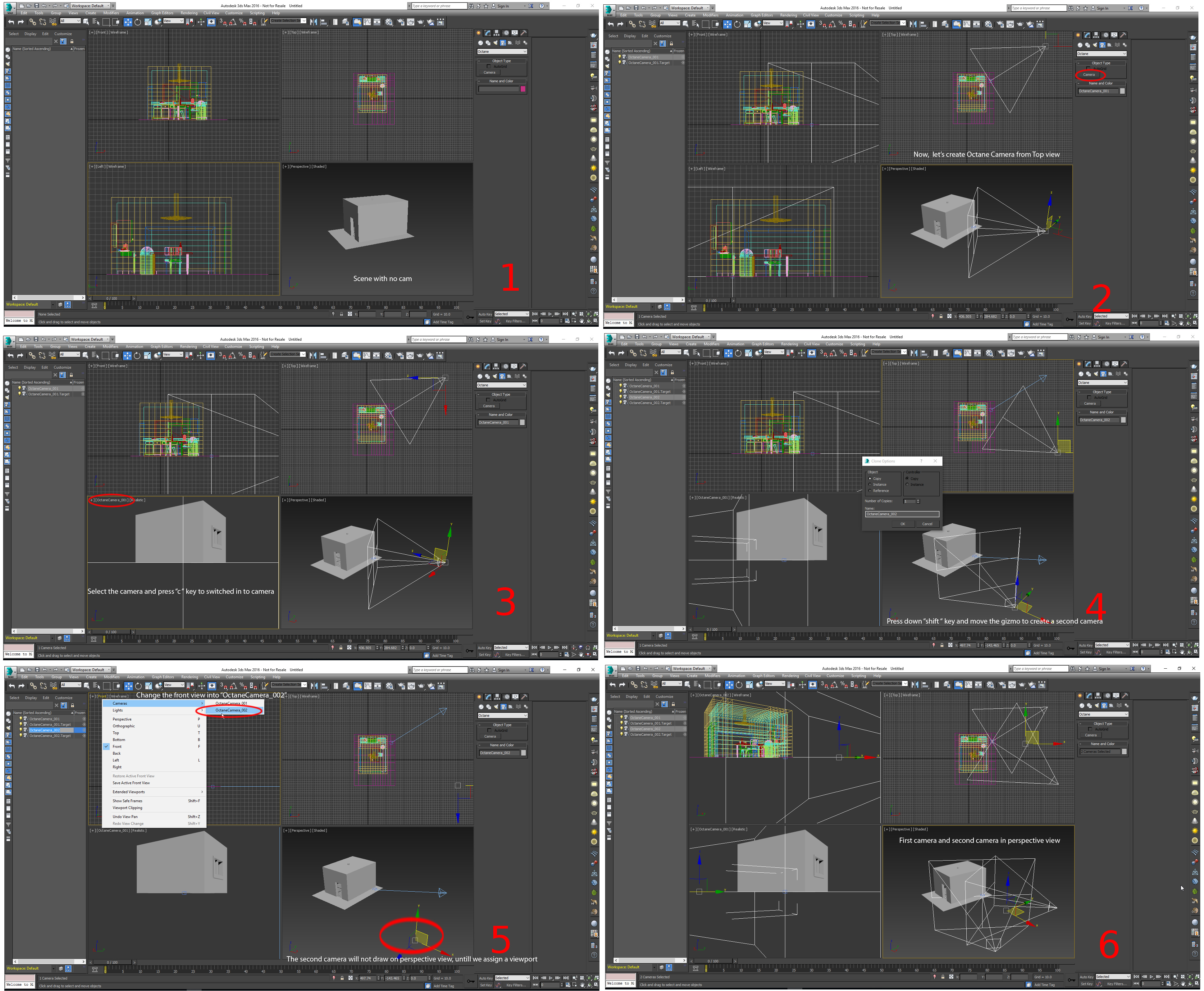Choose Perspective from the viewport context menu
The image size is (1204, 991).
coord(154,719)
